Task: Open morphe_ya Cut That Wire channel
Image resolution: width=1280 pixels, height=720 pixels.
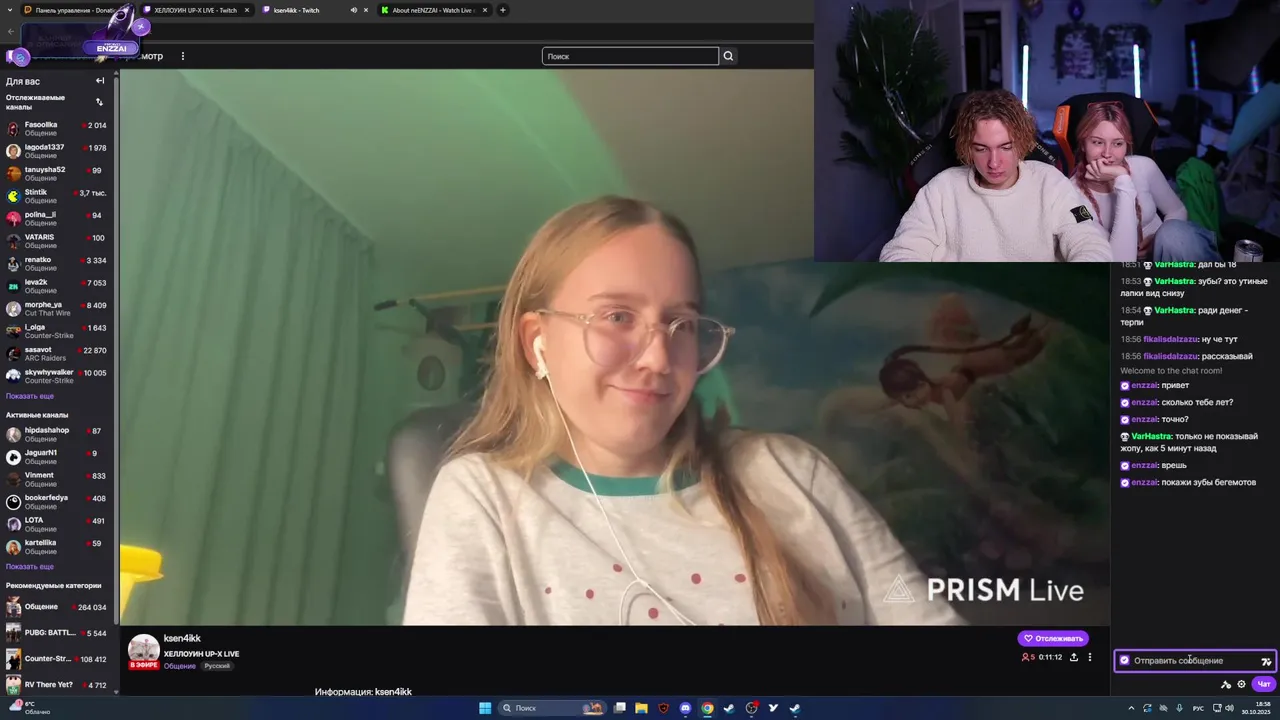Action: point(56,309)
